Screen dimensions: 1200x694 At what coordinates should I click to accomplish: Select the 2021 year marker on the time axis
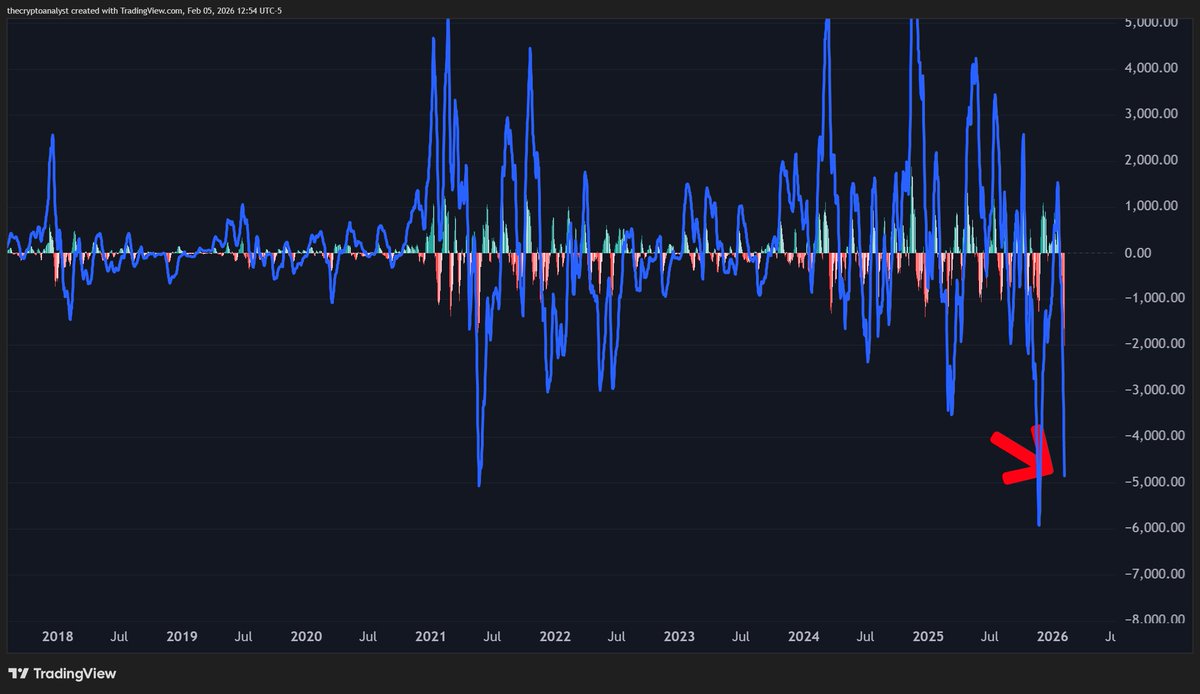point(430,636)
